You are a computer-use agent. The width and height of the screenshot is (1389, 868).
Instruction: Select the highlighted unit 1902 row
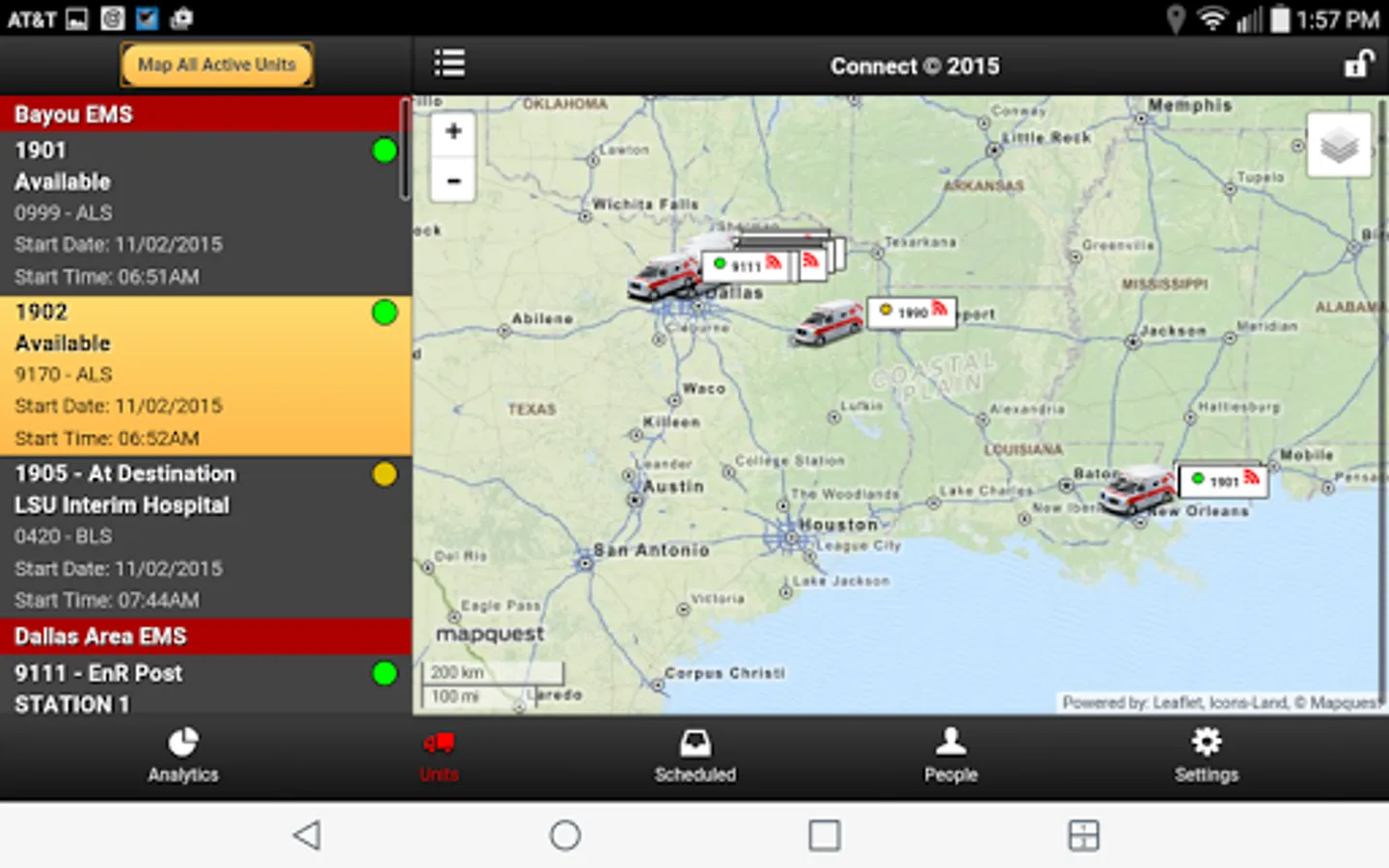click(205, 375)
